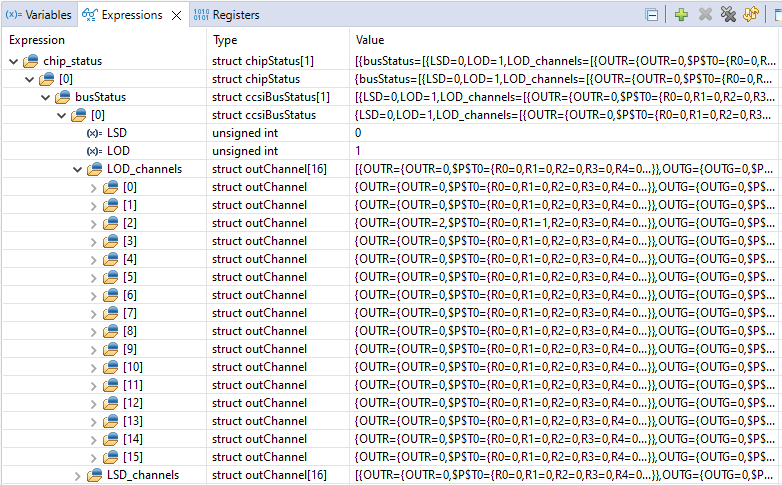This screenshot has height=485, width=782.
Task: Click the partially visible window icon at far right of toolbar
Action: (777, 15)
